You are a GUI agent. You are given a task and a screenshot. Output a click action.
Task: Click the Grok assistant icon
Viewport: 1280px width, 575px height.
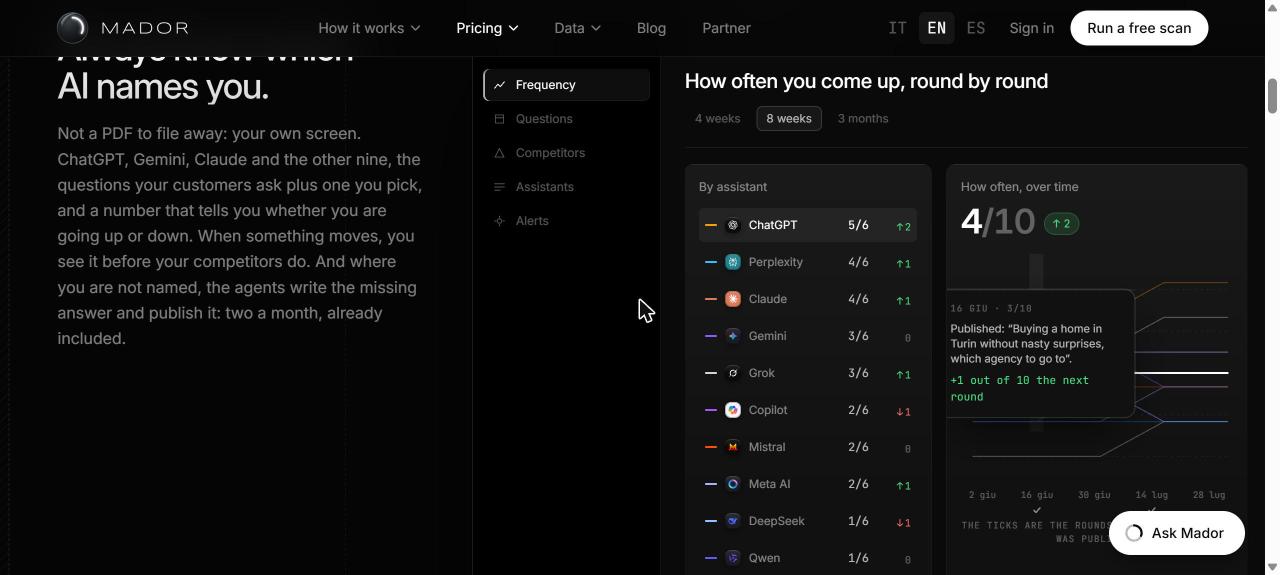[733, 373]
